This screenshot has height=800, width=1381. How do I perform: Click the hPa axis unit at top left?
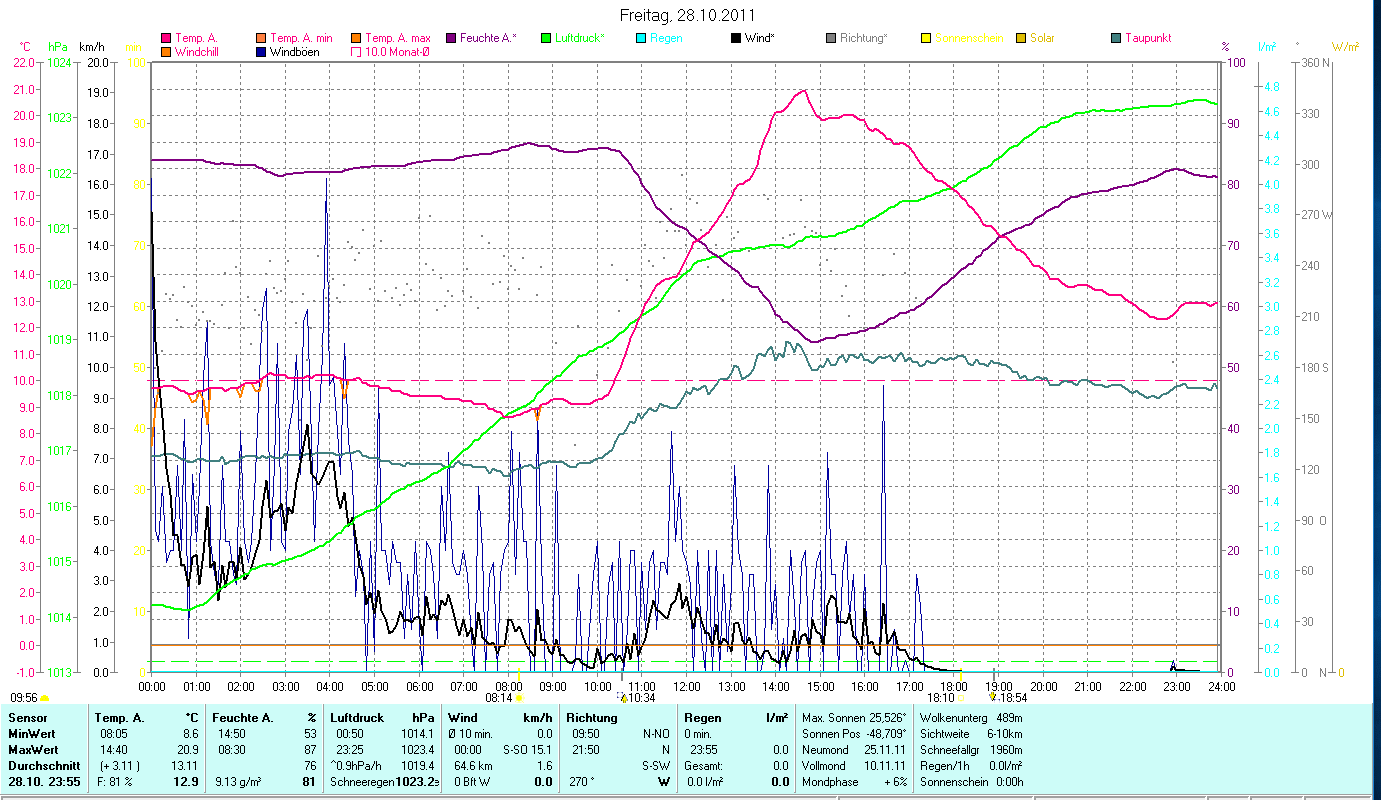click(x=57, y=47)
